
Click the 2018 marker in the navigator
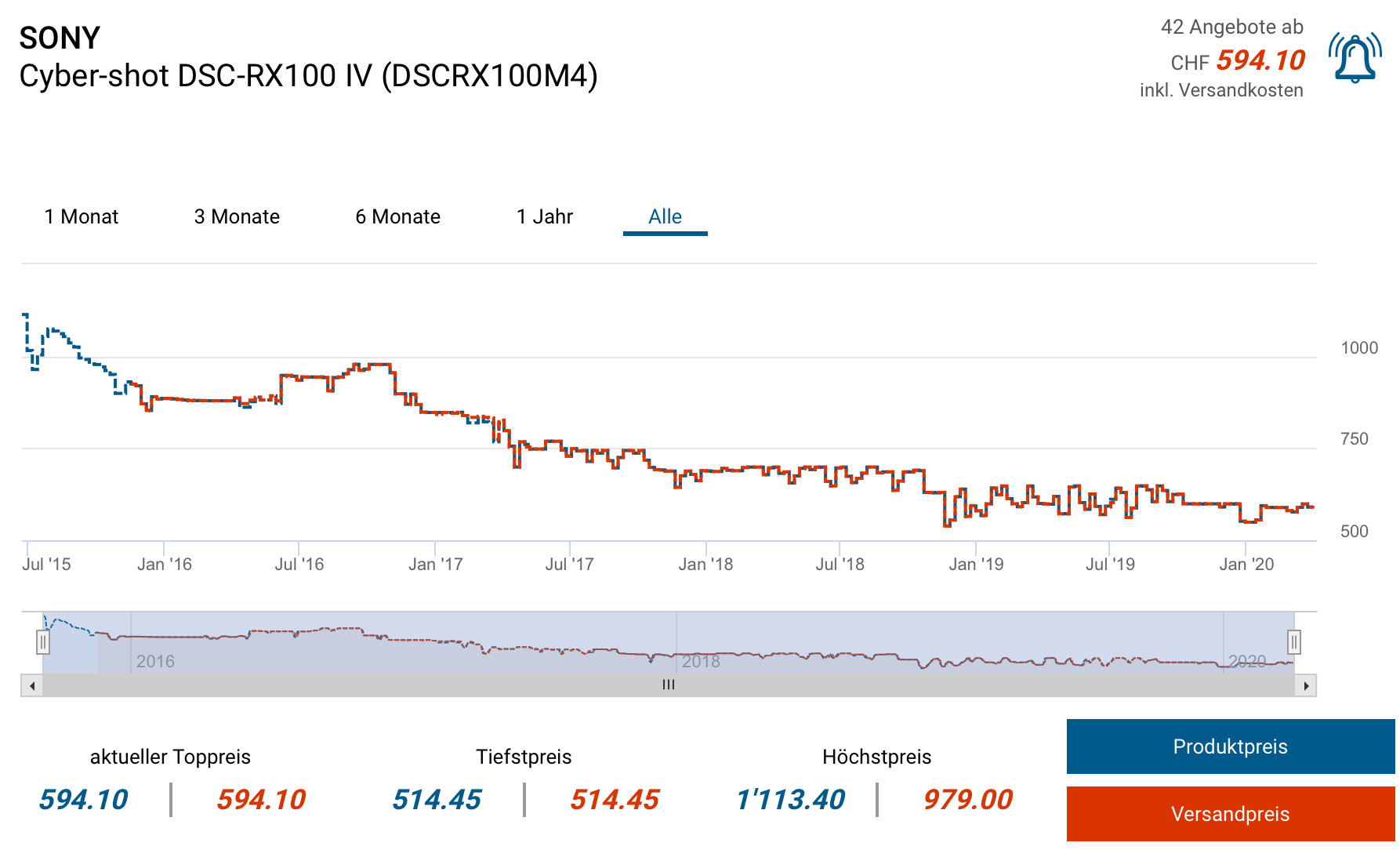pyautogui.click(x=700, y=661)
